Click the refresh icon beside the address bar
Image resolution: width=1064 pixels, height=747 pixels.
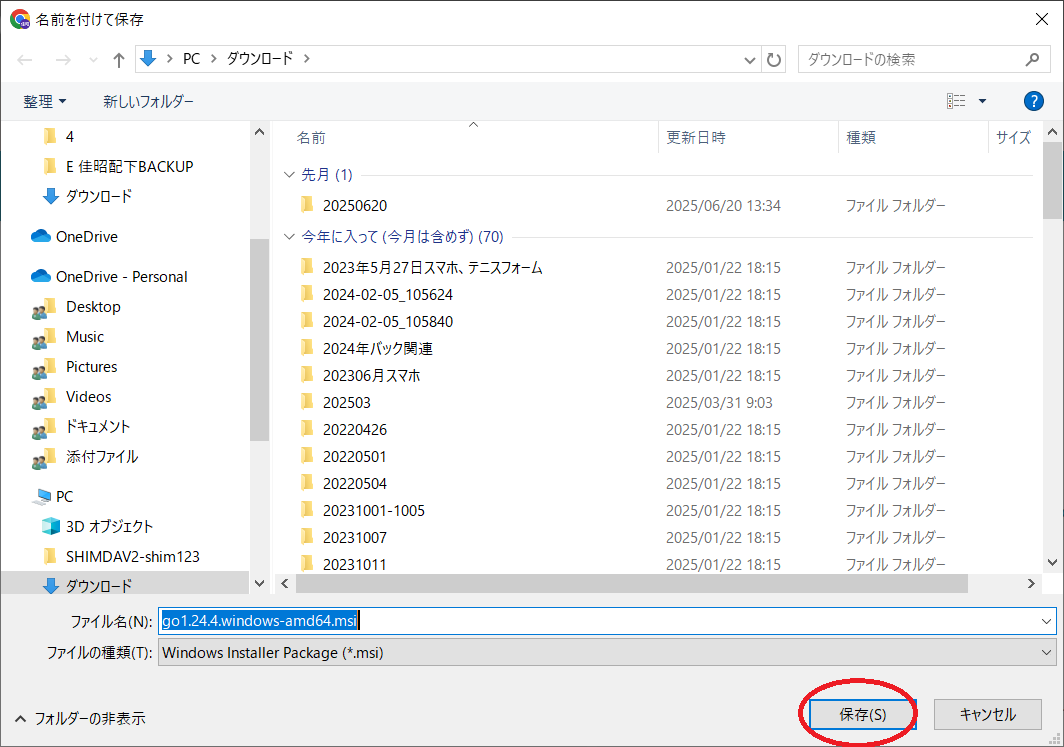tap(774, 60)
